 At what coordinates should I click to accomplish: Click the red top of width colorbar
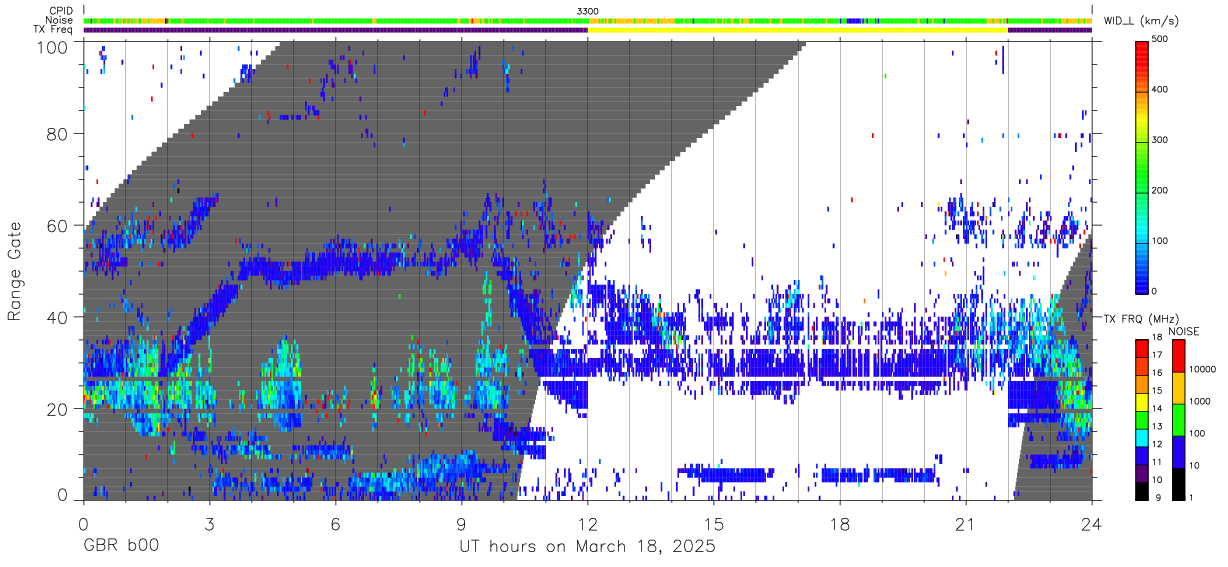coord(1144,50)
